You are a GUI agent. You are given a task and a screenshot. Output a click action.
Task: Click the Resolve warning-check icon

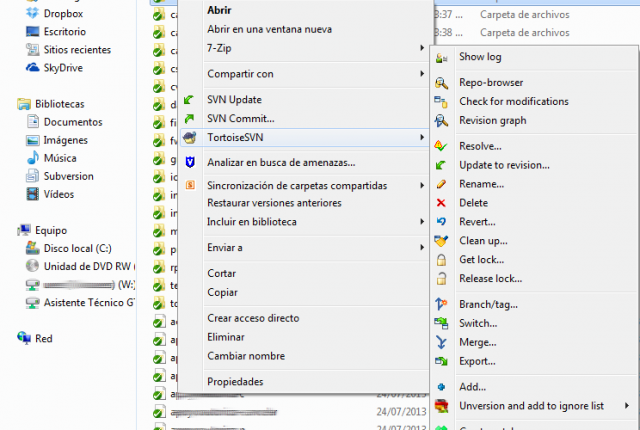click(x=441, y=146)
